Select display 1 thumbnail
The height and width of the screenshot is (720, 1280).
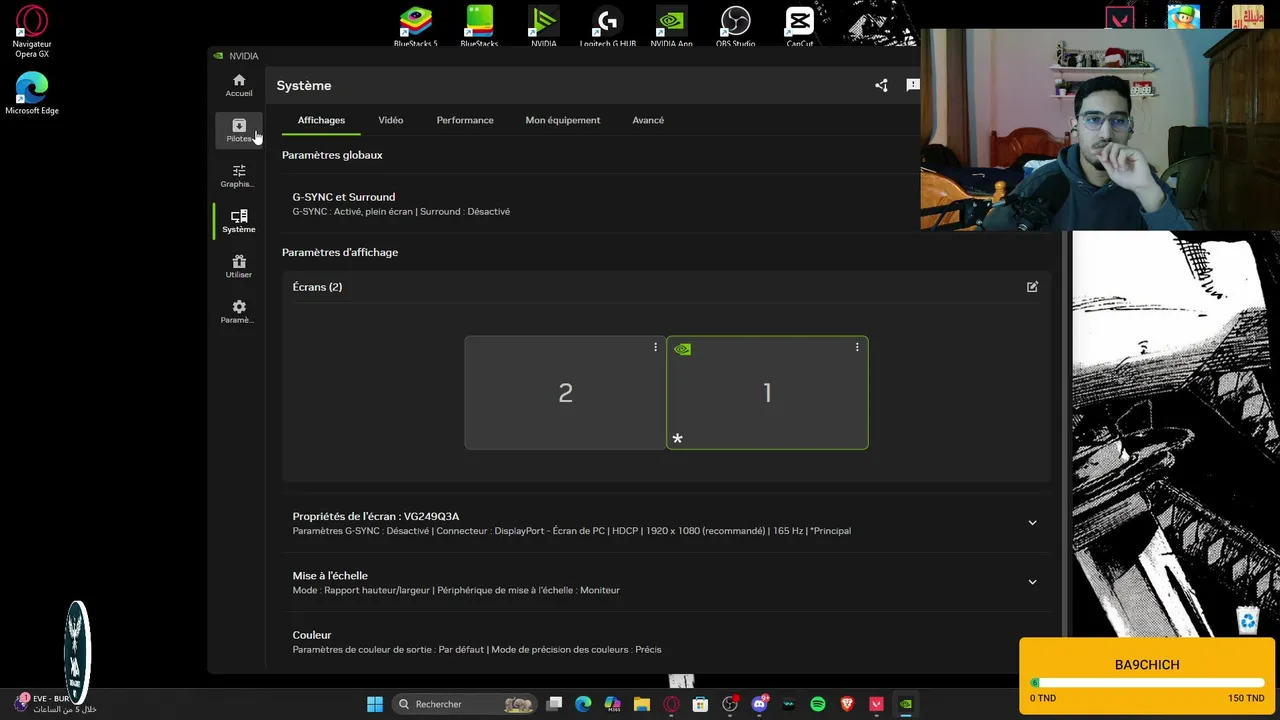(x=767, y=393)
